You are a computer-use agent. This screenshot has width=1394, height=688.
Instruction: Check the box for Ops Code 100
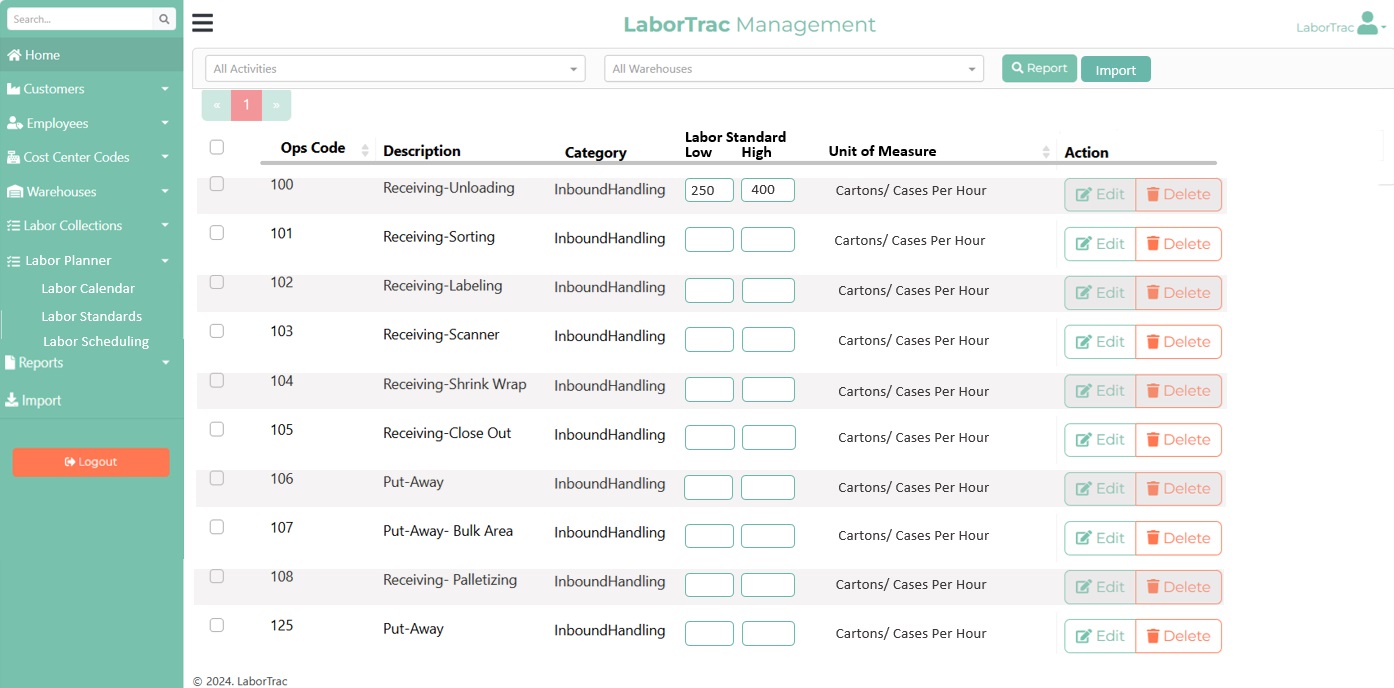click(x=217, y=184)
